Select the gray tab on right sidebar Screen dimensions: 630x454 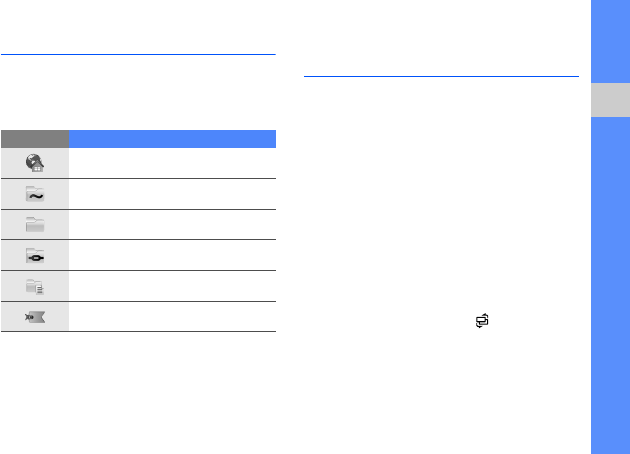pyautogui.click(x=609, y=101)
